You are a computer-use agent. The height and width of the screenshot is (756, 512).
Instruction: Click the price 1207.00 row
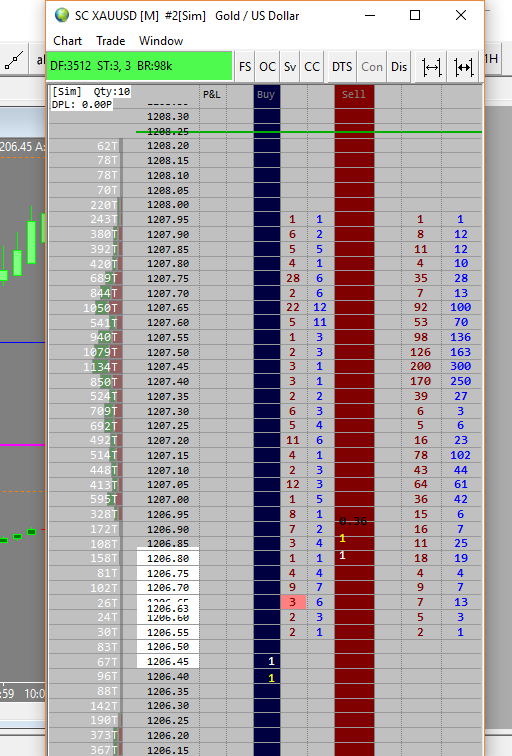168,500
